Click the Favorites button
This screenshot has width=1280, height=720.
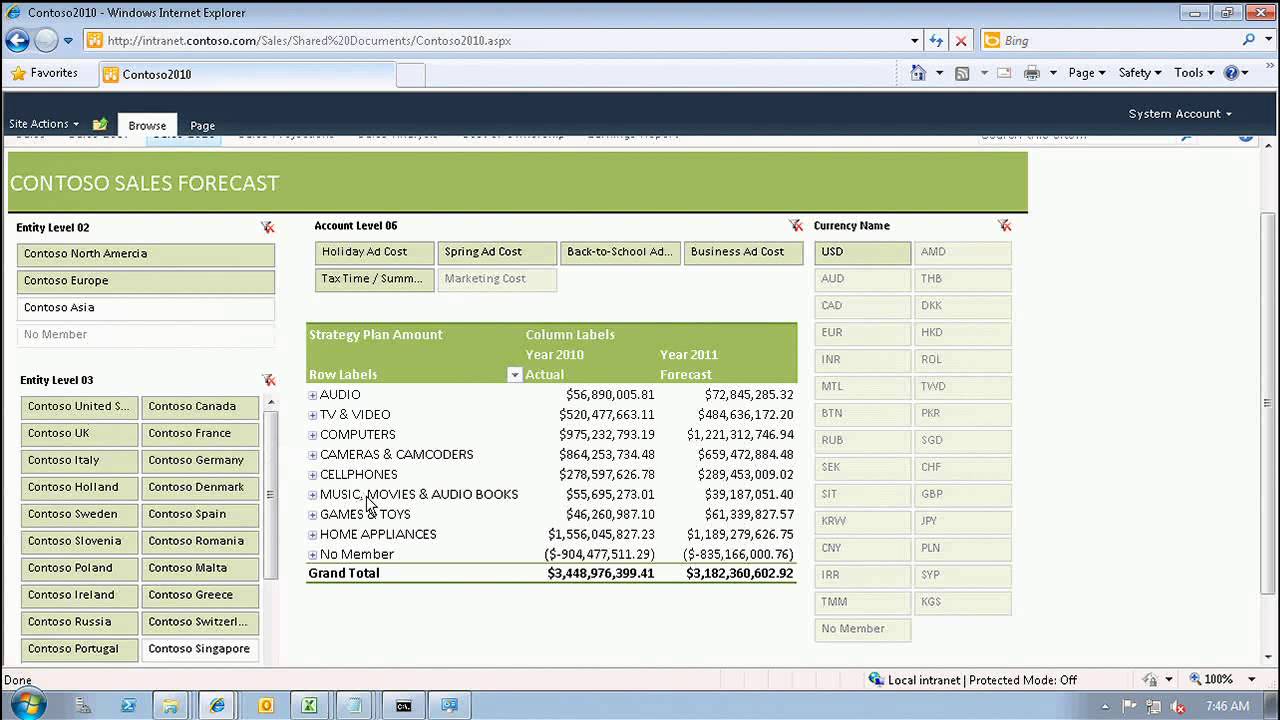click(x=44, y=73)
